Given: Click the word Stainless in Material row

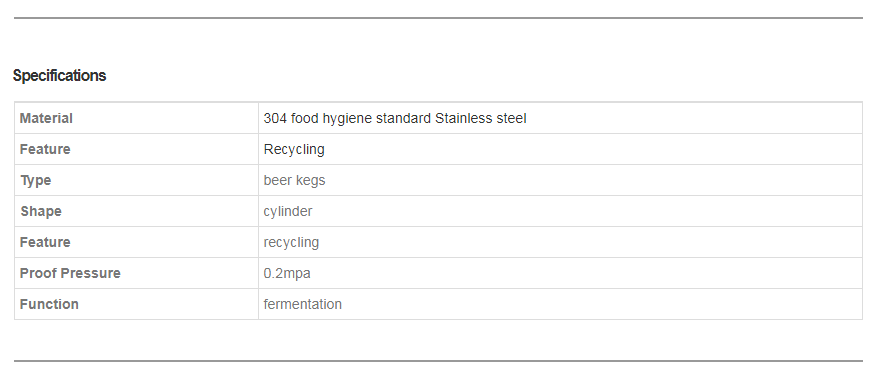Looking at the screenshot, I should 463,118.
